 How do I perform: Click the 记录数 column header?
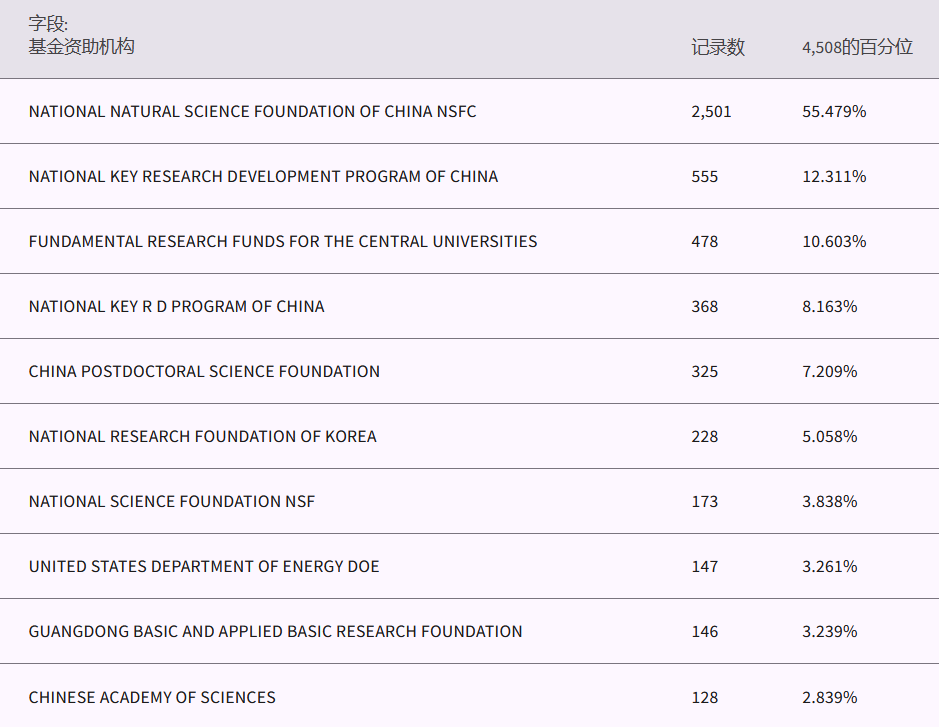pos(717,47)
